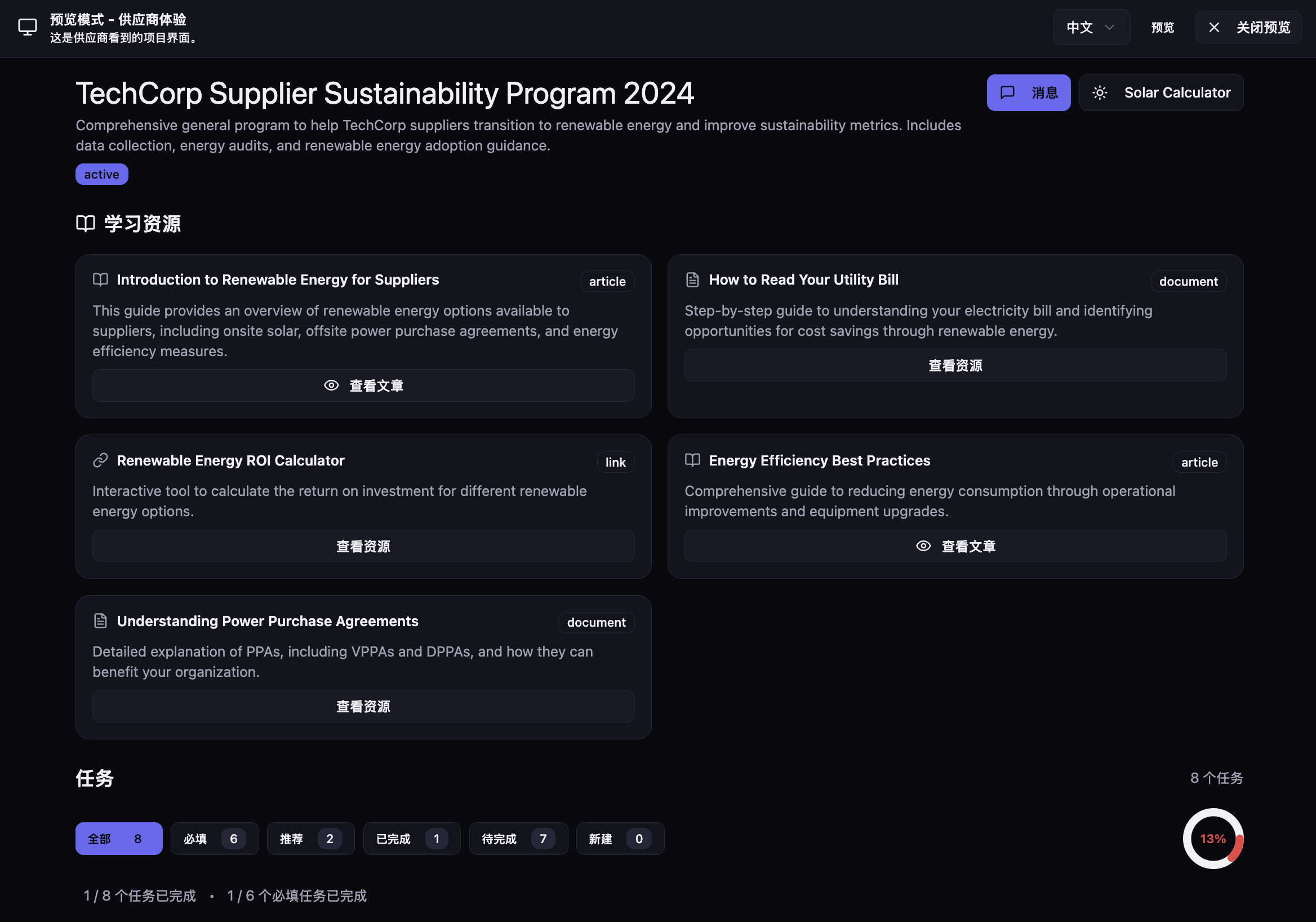Image resolution: width=1316 pixels, height=922 pixels.
Task: Switch to 已完成 tasks tab
Action: coord(411,839)
